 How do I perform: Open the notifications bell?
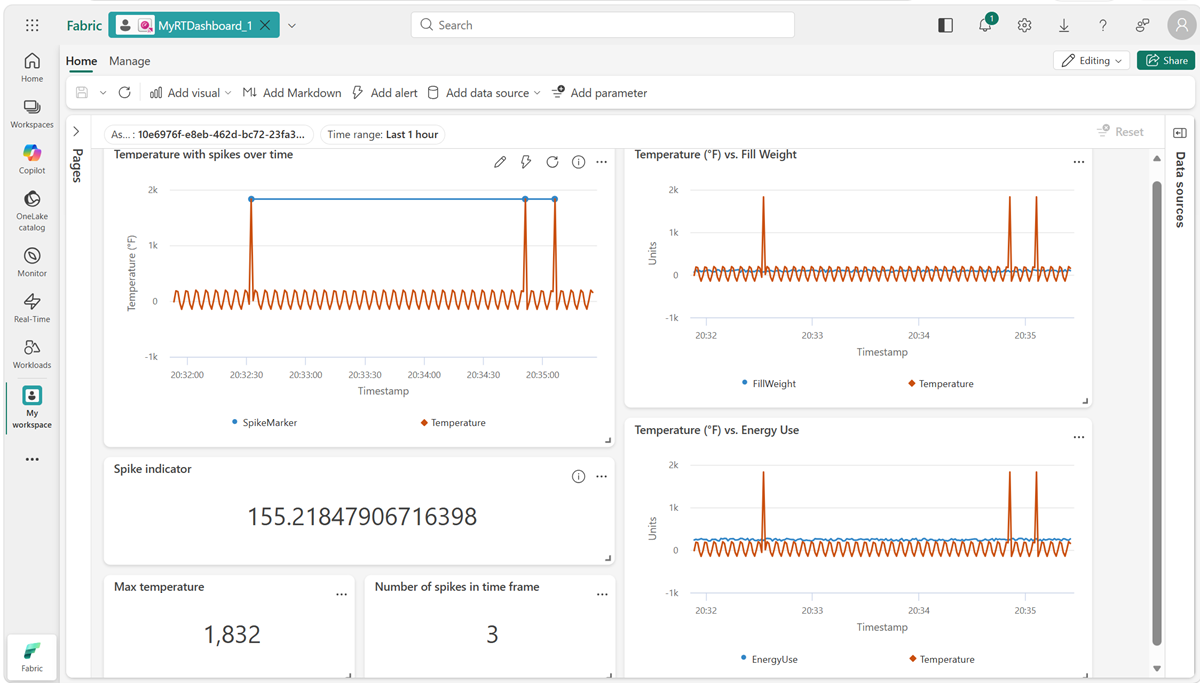[x=985, y=25]
